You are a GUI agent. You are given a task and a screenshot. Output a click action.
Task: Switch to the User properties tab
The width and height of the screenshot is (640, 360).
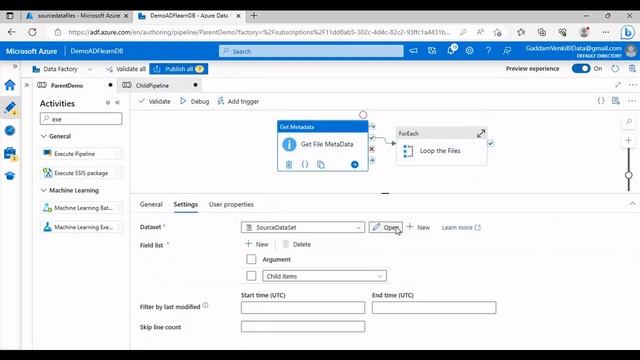pos(231,204)
